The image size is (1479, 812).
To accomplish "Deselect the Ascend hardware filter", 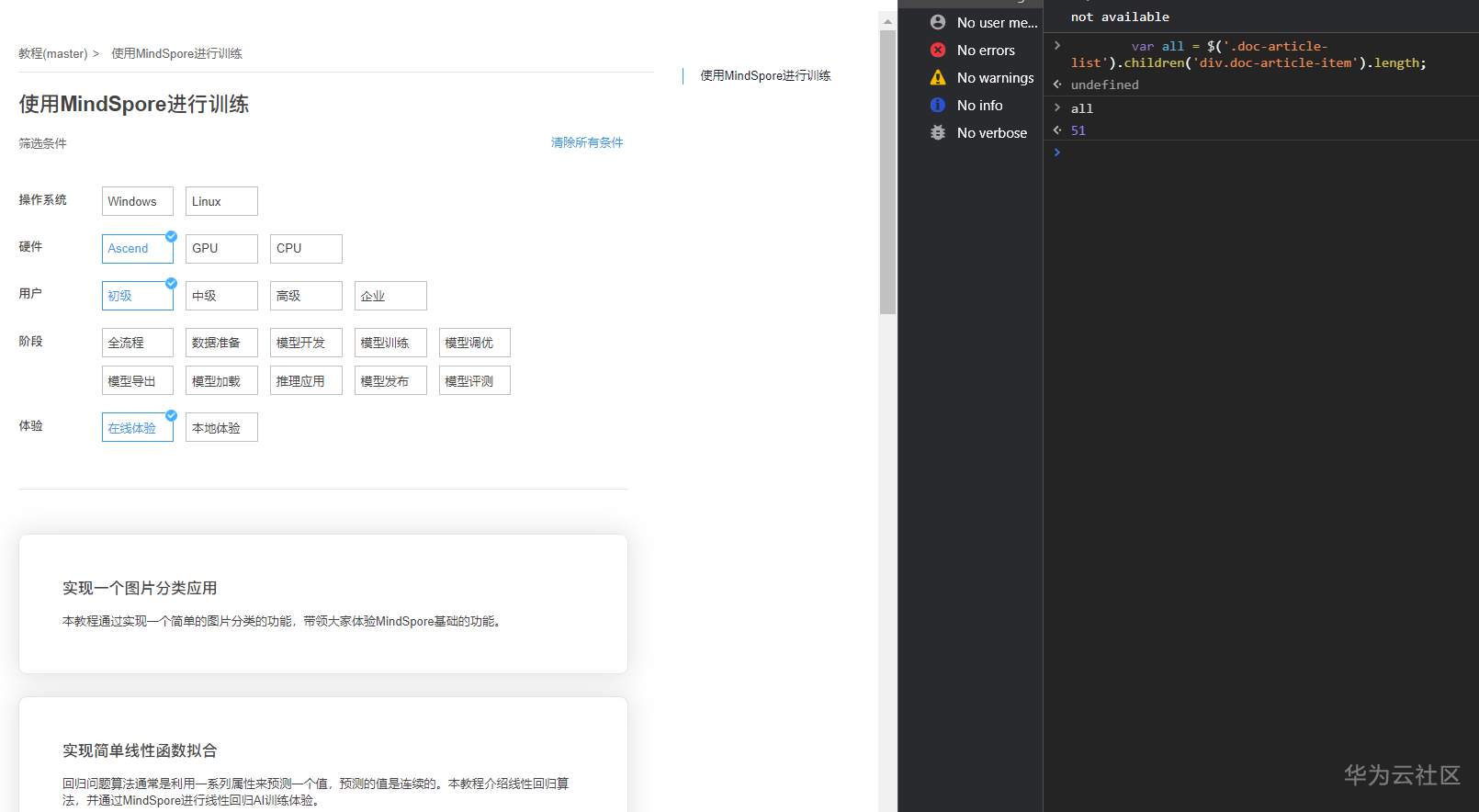I will pos(138,248).
